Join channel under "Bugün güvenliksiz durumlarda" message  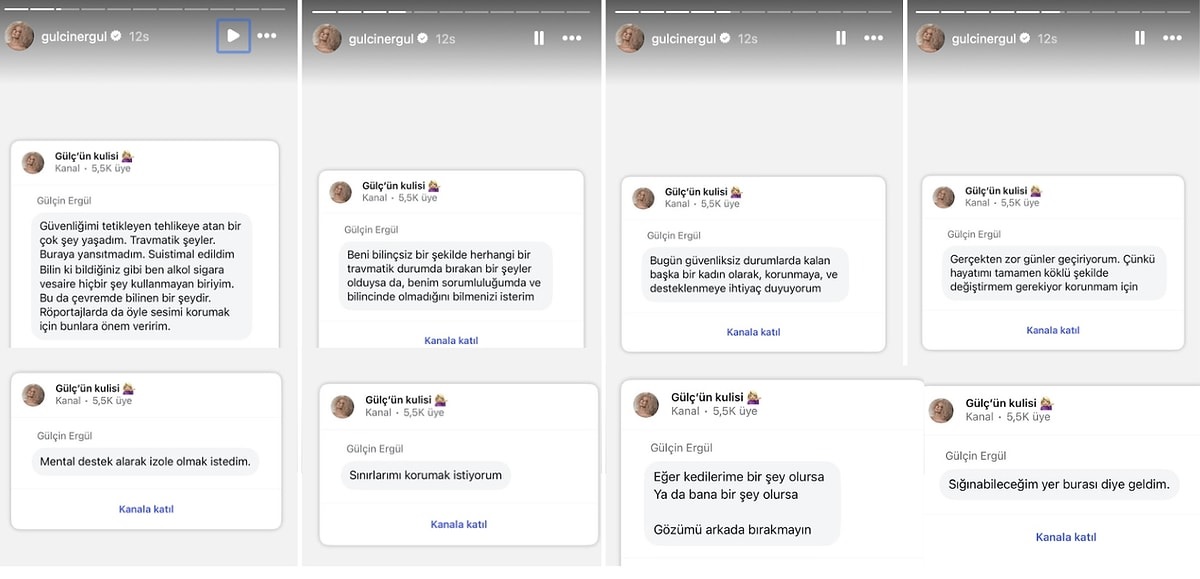click(753, 332)
